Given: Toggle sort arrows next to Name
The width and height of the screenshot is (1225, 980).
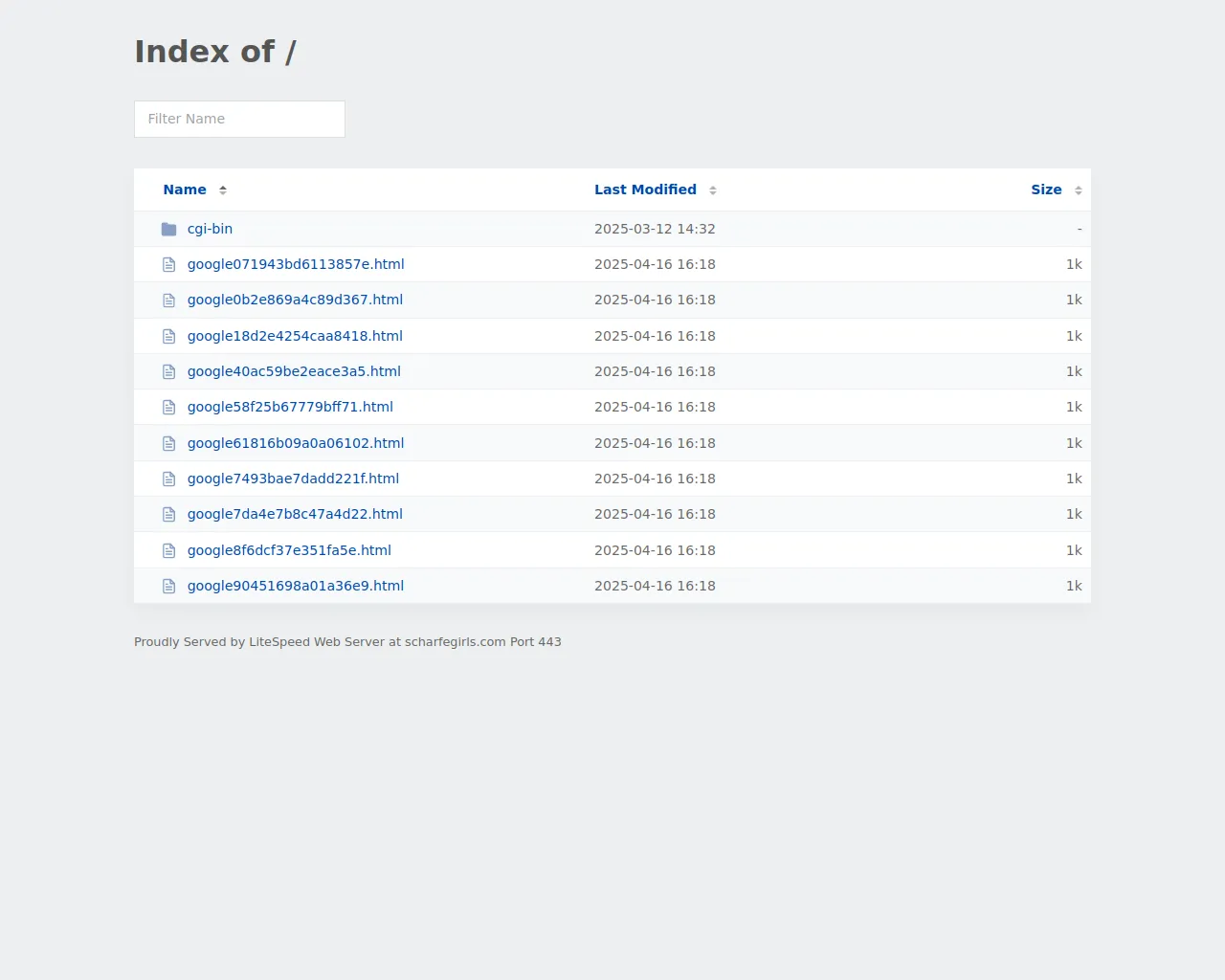Looking at the screenshot, I should pos(223,190).
